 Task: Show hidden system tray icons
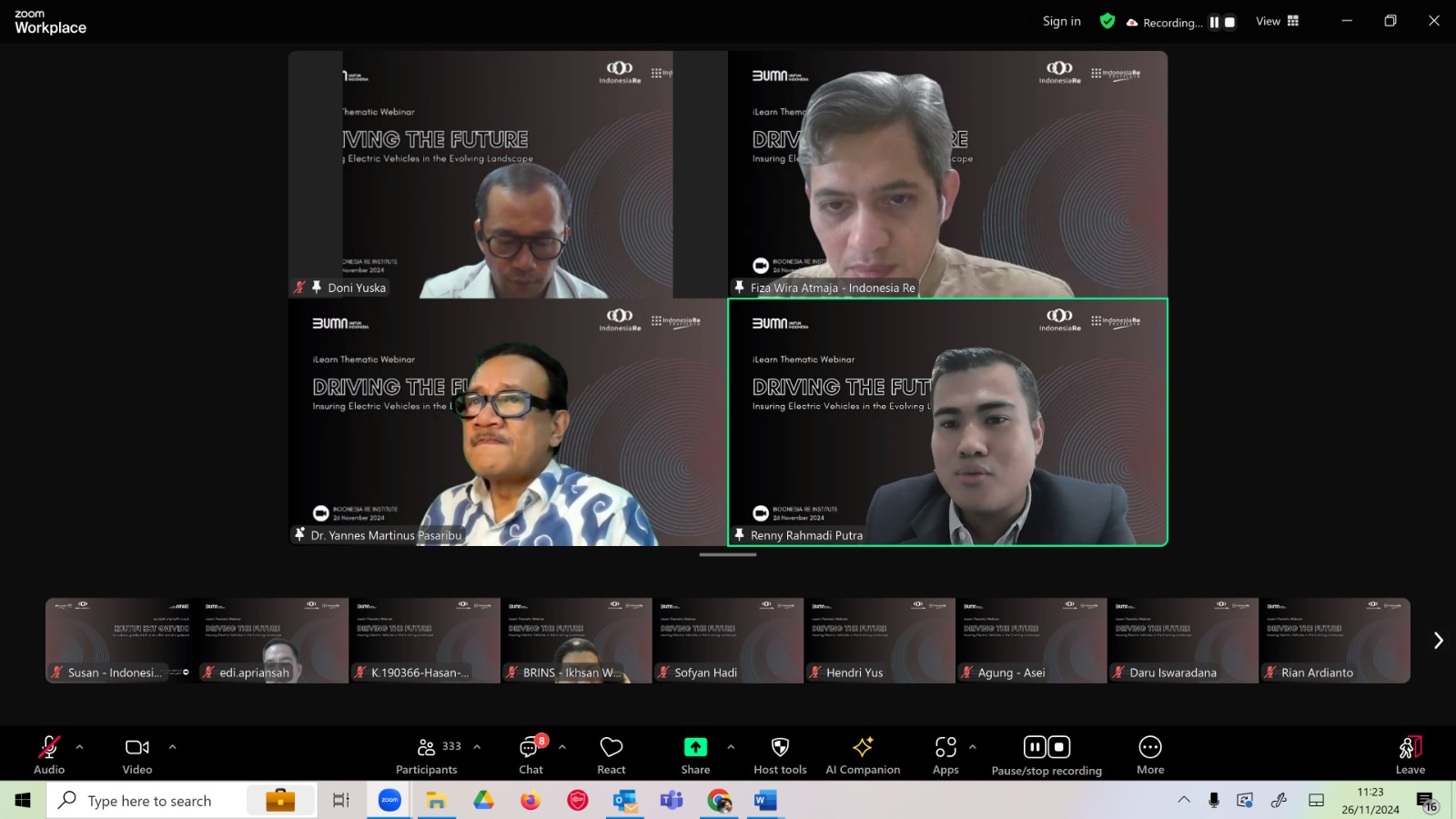[x=1184, y=800]
